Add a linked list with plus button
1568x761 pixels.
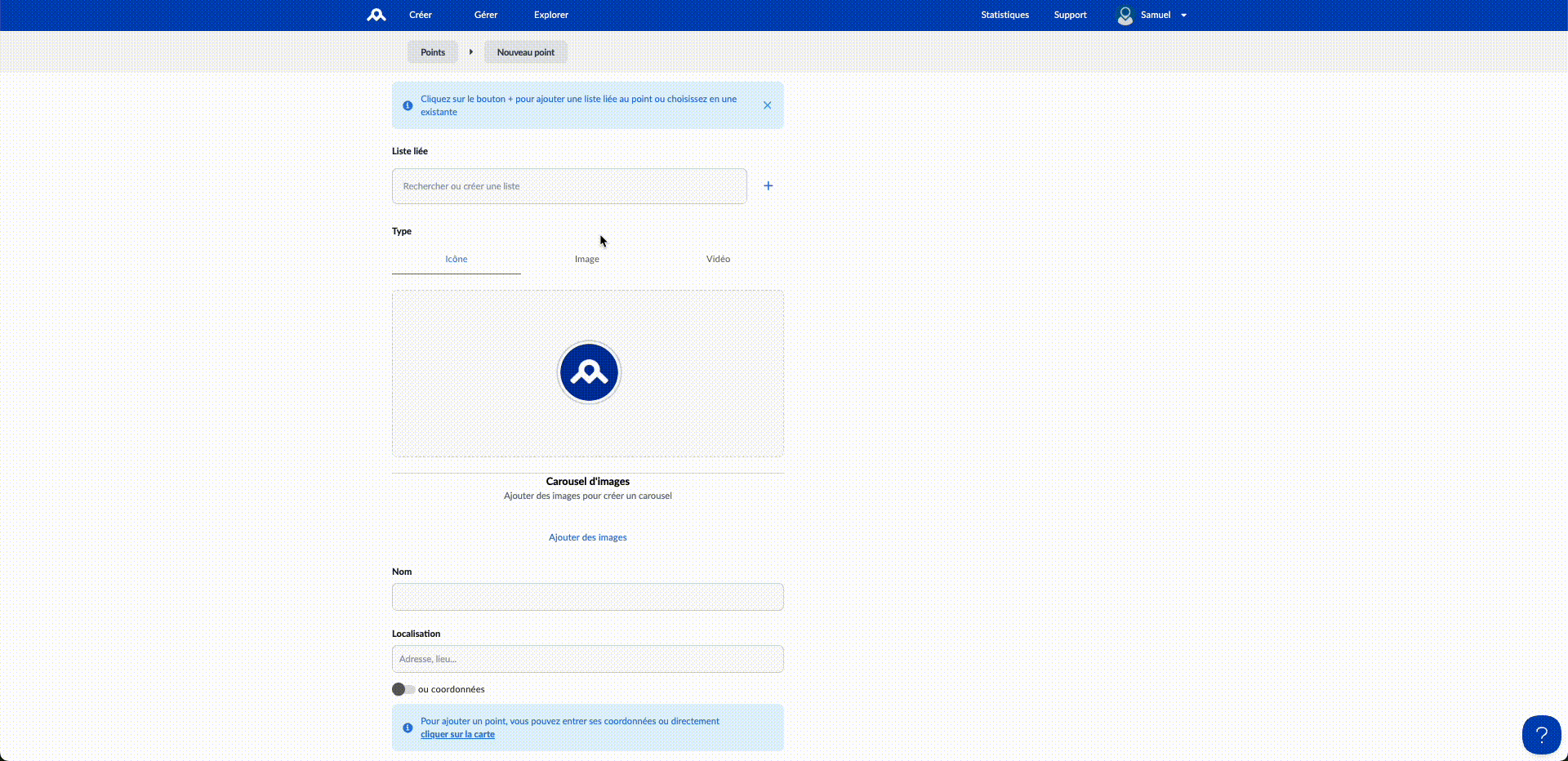768,186
